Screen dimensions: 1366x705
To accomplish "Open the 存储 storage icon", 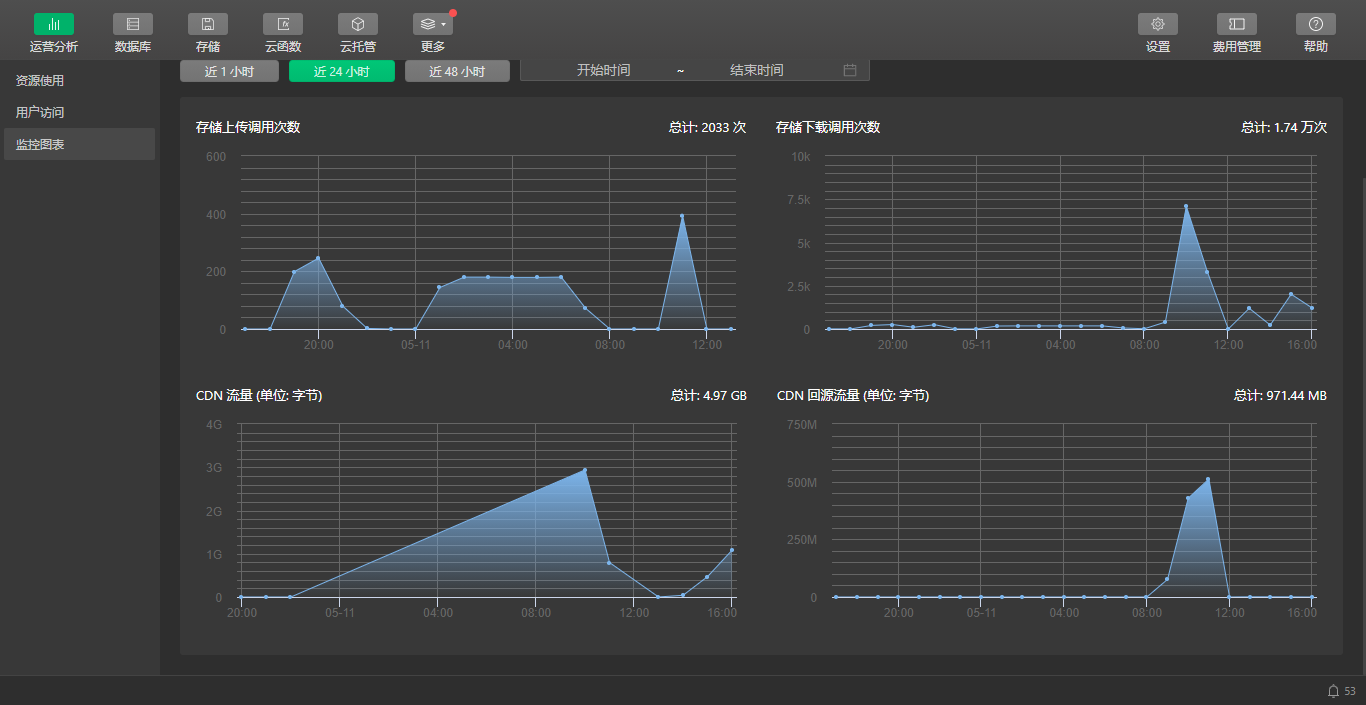I will 208,24.
